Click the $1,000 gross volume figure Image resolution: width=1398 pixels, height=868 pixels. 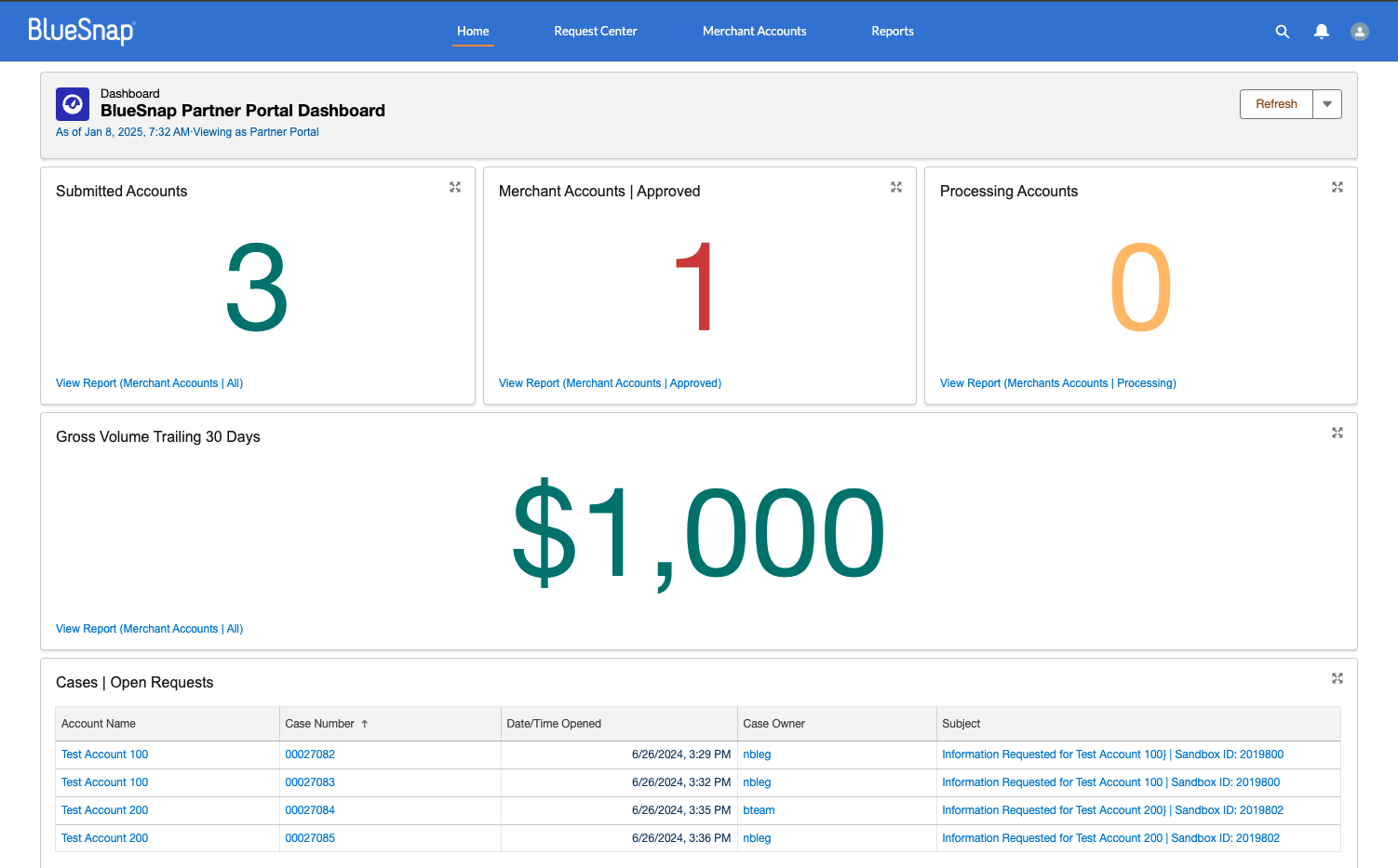click(698, 533)
